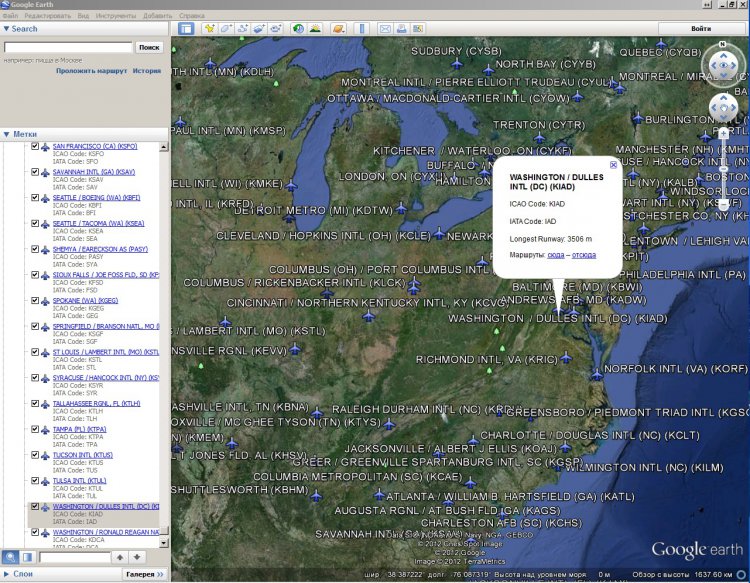Click the 'отсюда' route link in the balloon
Viewport: 750px width, 583px height.
coord(584,255)
